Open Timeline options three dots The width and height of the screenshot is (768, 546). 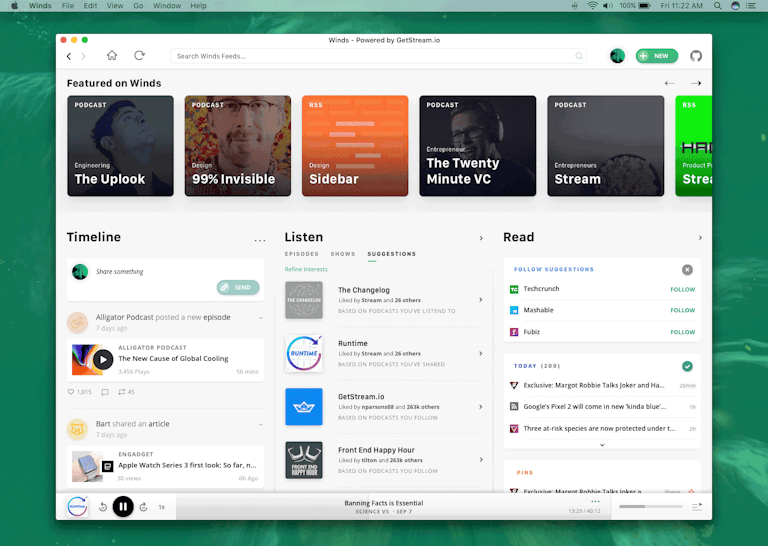pos(260,240)
